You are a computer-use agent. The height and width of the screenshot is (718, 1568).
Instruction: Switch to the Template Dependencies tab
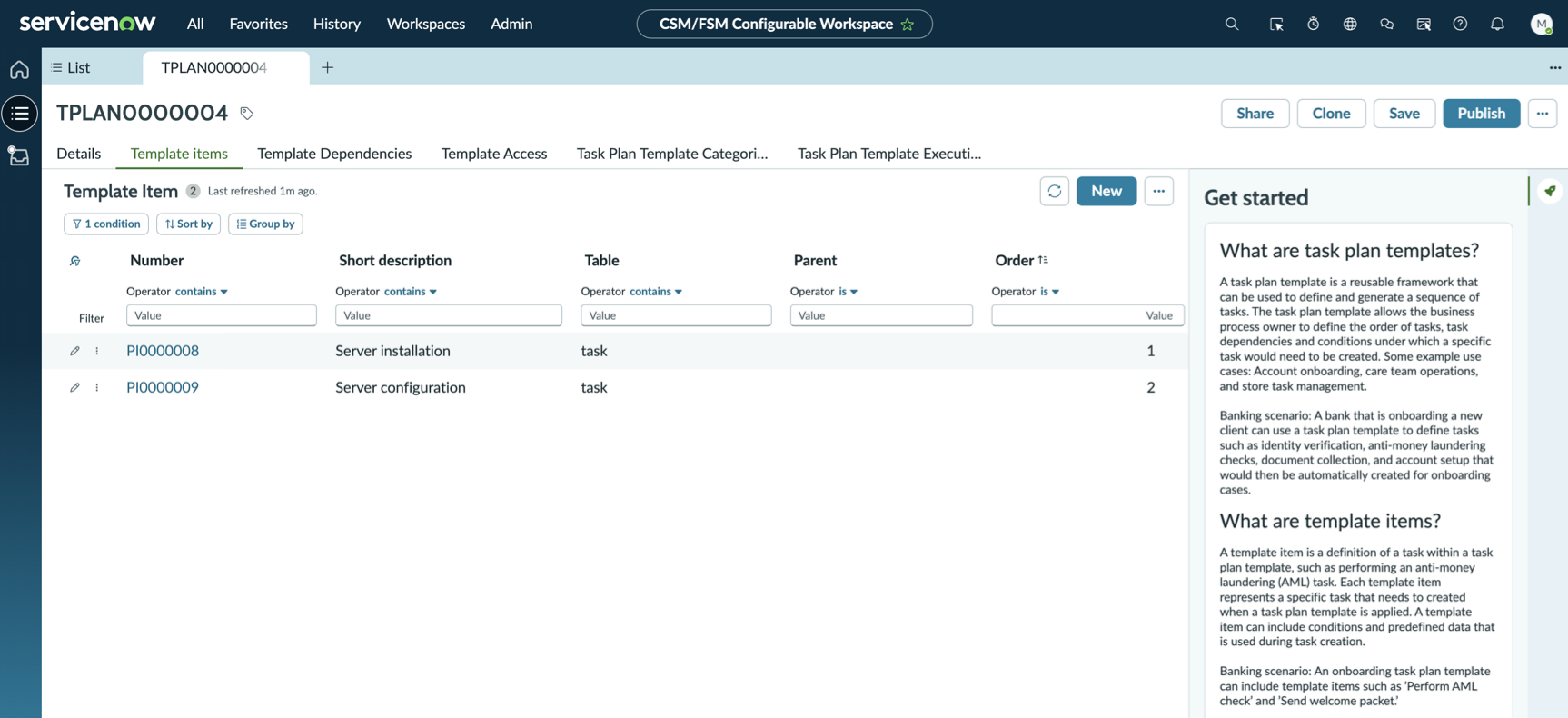pyautogui.click(x=334, y=154)
